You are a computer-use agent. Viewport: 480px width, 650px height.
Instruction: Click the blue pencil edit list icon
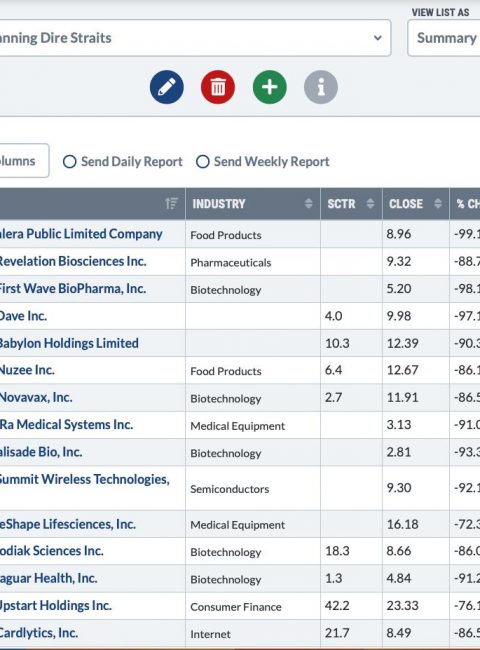[167, 87]
